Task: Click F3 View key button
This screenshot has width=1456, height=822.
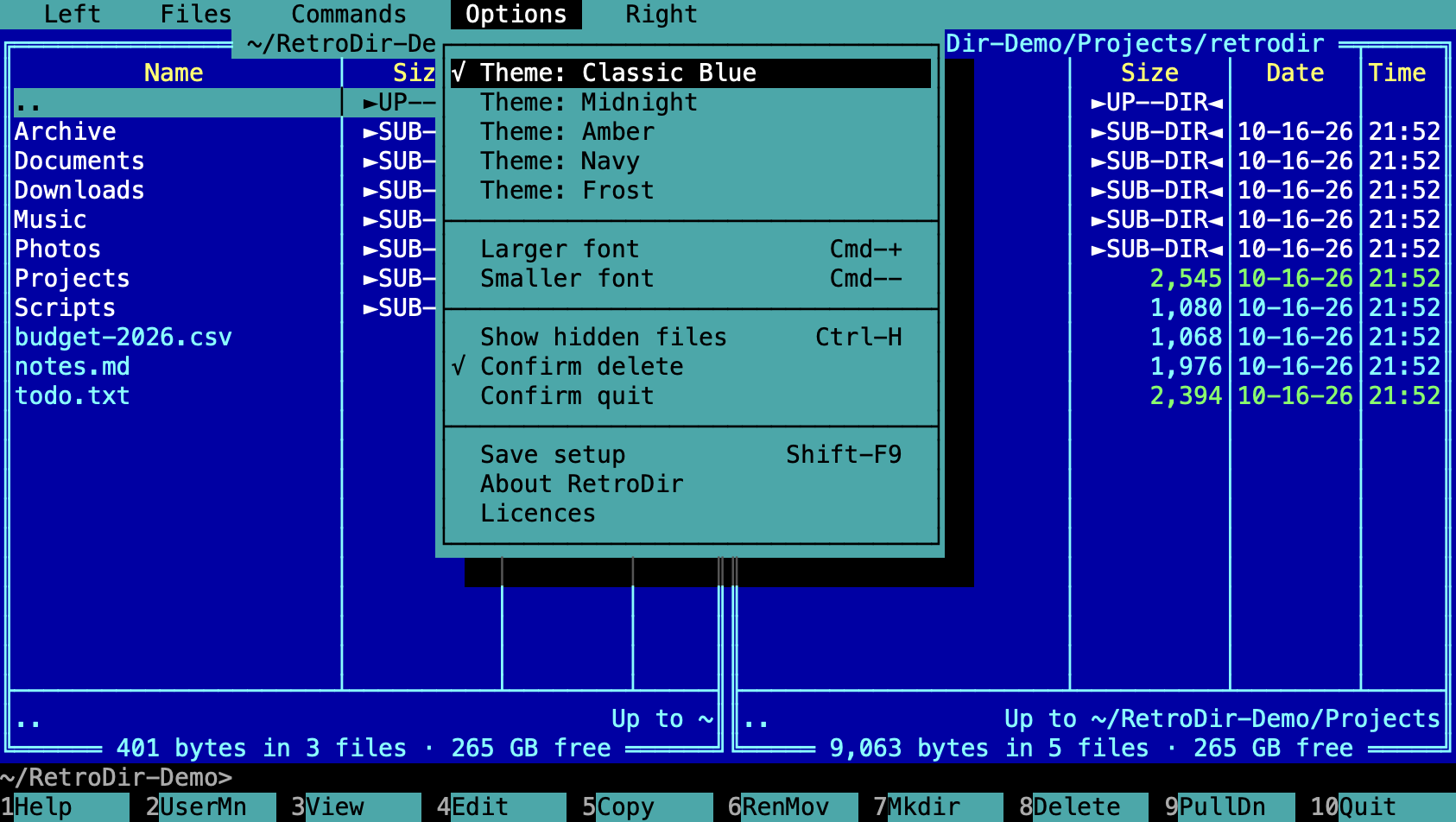Action: 356,807
